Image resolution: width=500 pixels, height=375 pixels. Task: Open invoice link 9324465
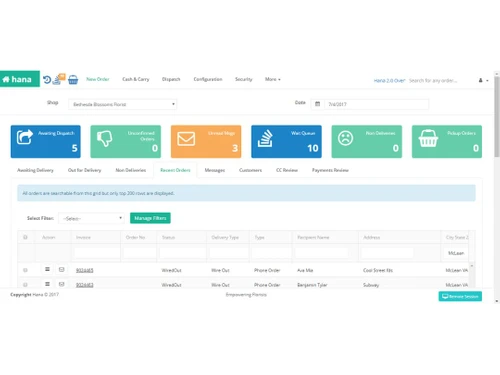(85, 270)
